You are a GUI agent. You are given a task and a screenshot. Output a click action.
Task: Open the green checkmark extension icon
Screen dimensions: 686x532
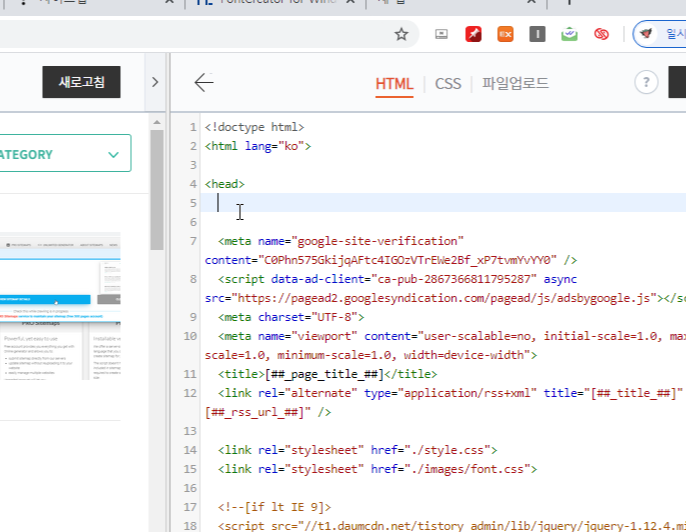(569, 34)
